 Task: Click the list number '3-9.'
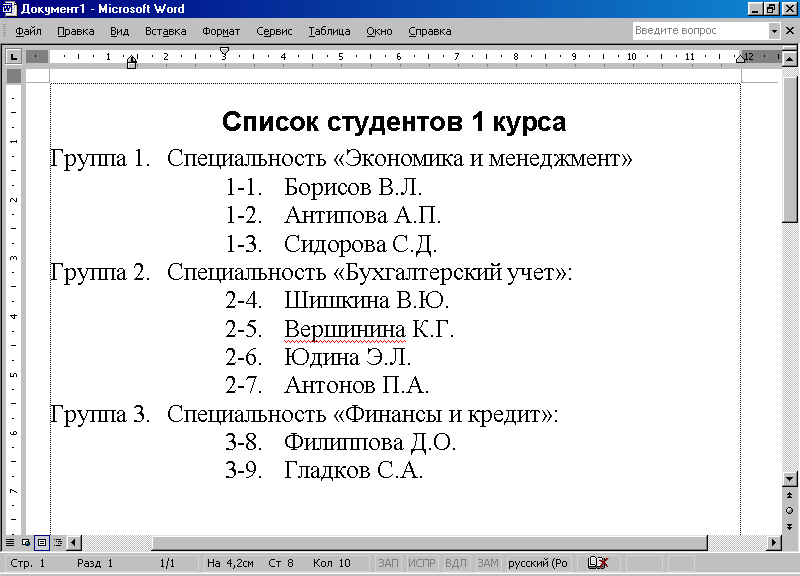[x=244, y=470]
